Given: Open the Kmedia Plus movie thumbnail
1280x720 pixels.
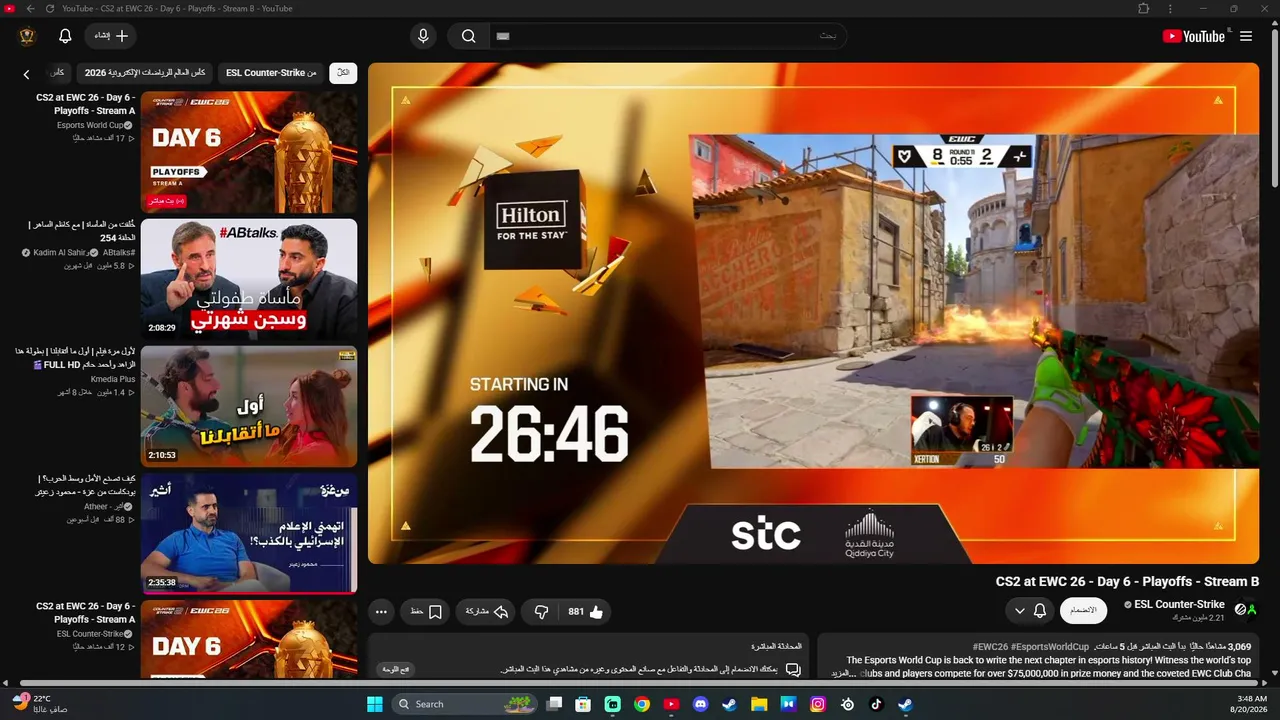Looking at the screenshot, I should point(249,406).
